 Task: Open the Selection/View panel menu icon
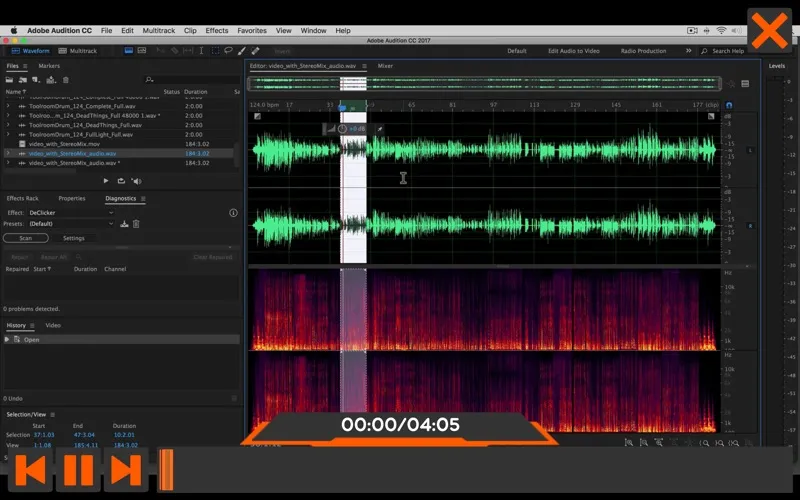pyautogui.click(x=53, y=415)
